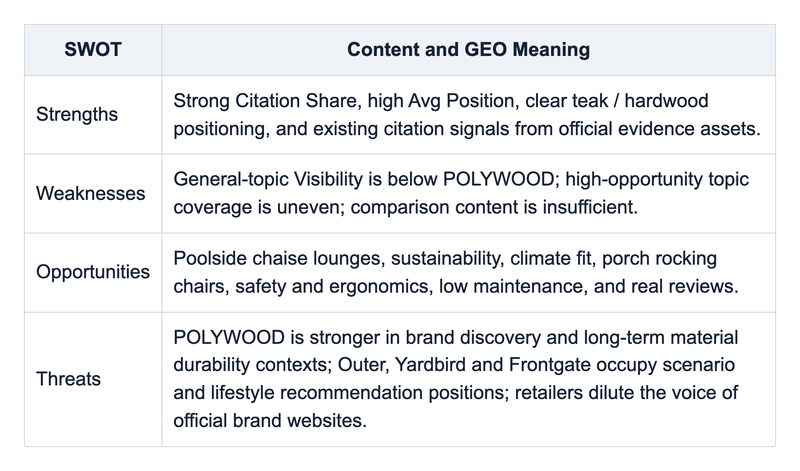Select the Strengths row label
800x471 pixels.
[x=77, y=114]
